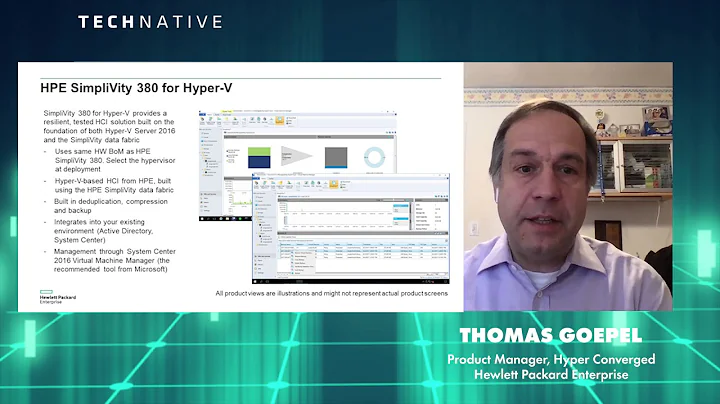Image resolution: width=720 pixels, height=404 pixels.
Task: Click the highlighted orange ribbon button in front window
Action: [x=334, y=184]
